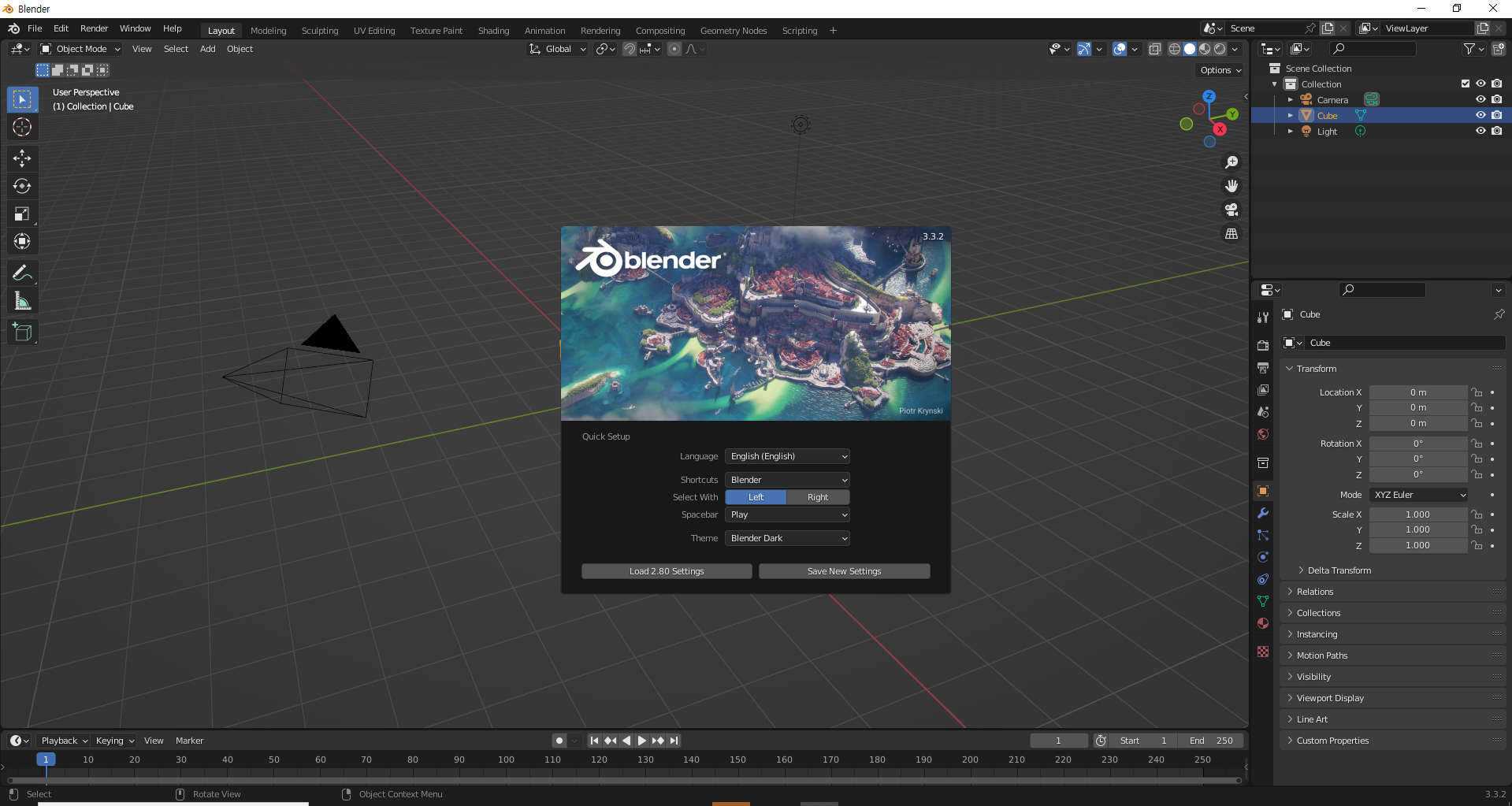The image size is (1512, 806).
Task: Click the viewport zoom magnifier icon
Action: [1232, 162]
